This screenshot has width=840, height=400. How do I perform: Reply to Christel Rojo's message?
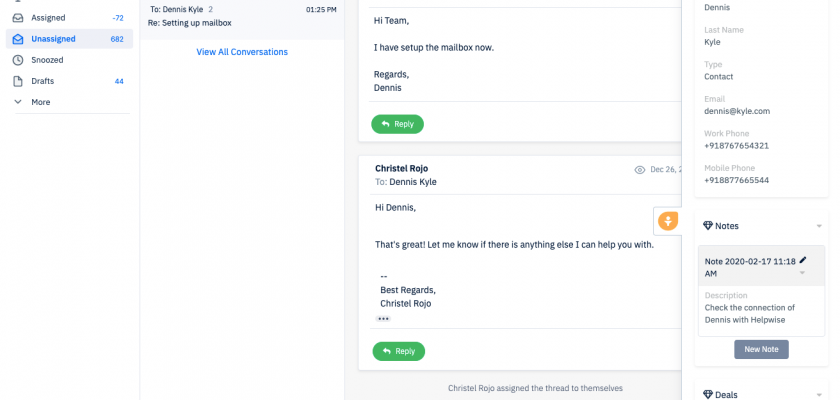pos(398,351)
